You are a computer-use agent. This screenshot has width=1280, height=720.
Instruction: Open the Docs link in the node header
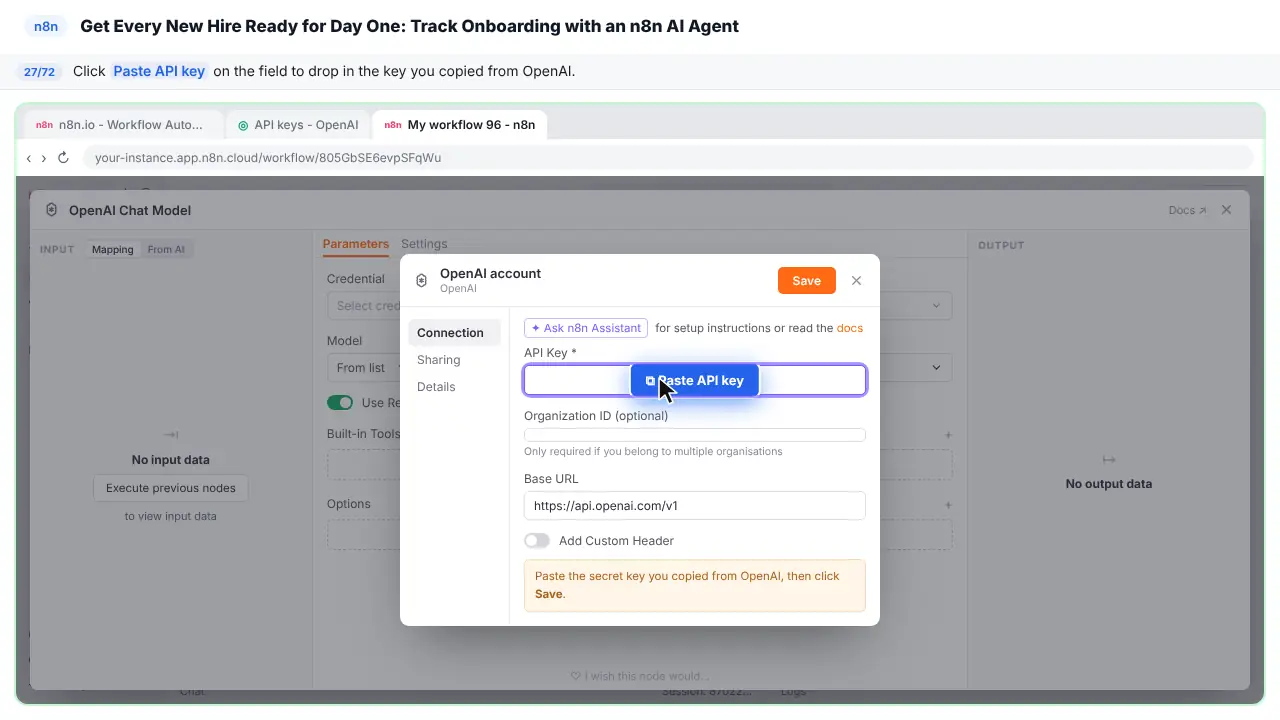tap(1187, 210)
